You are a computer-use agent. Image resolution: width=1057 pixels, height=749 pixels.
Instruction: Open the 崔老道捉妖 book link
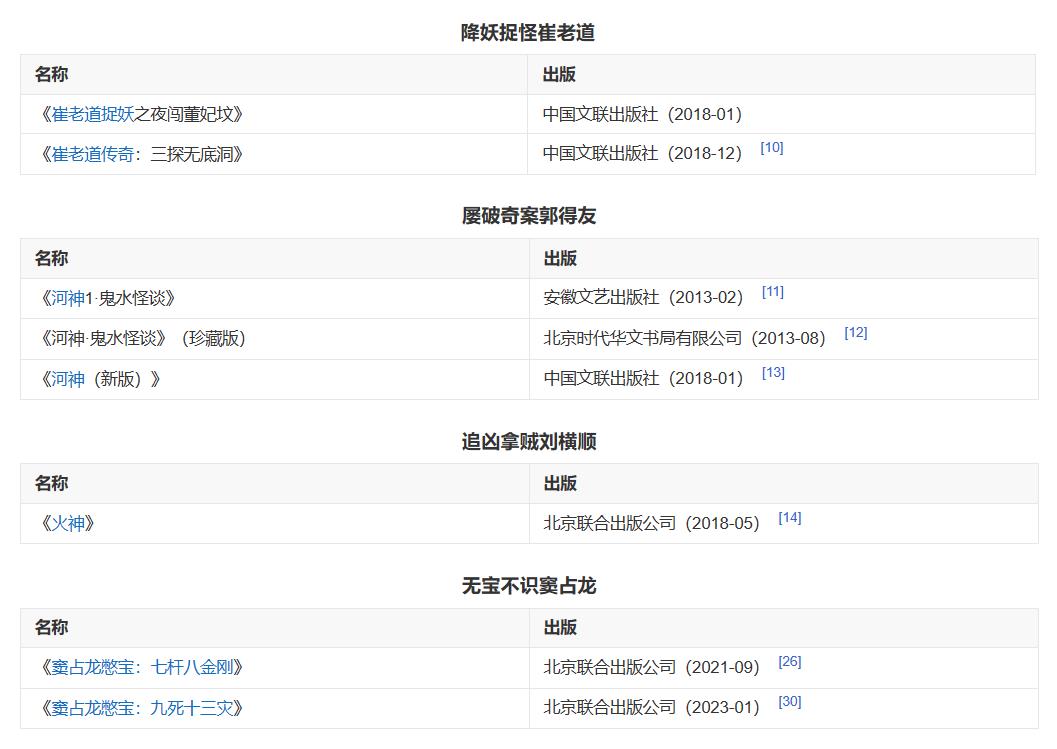tap(93, 115)
